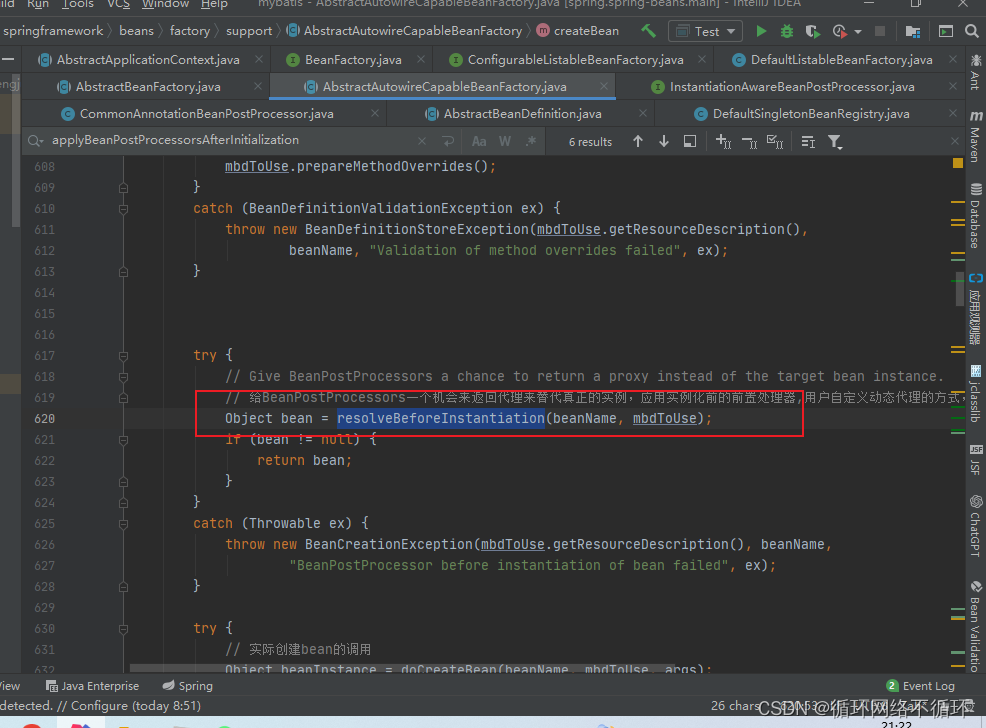Viewport: 986px width, 728px height.
Task: Expand the profiler options arrow
Action: tap(860, 31)
